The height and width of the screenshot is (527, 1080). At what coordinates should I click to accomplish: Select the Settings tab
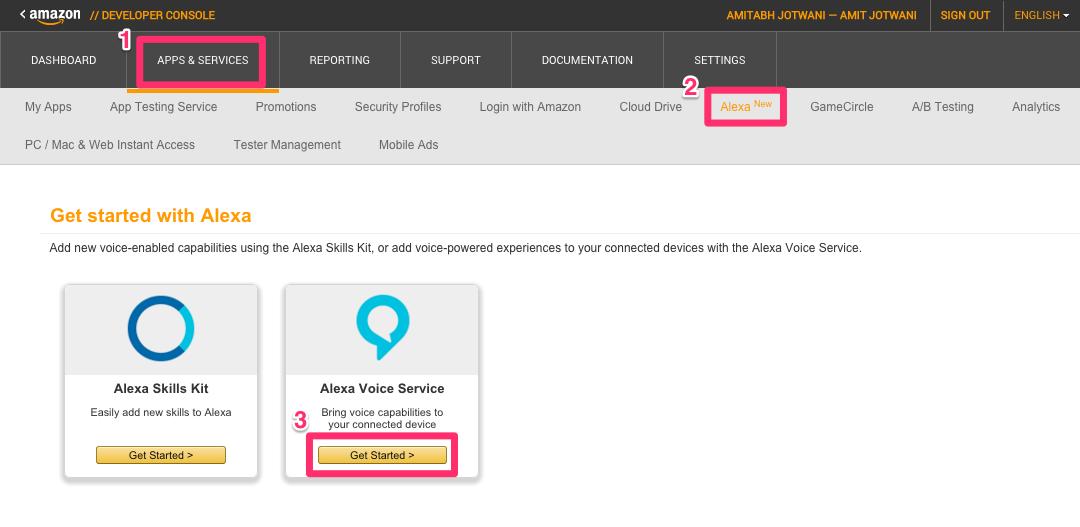pos(720,60)
